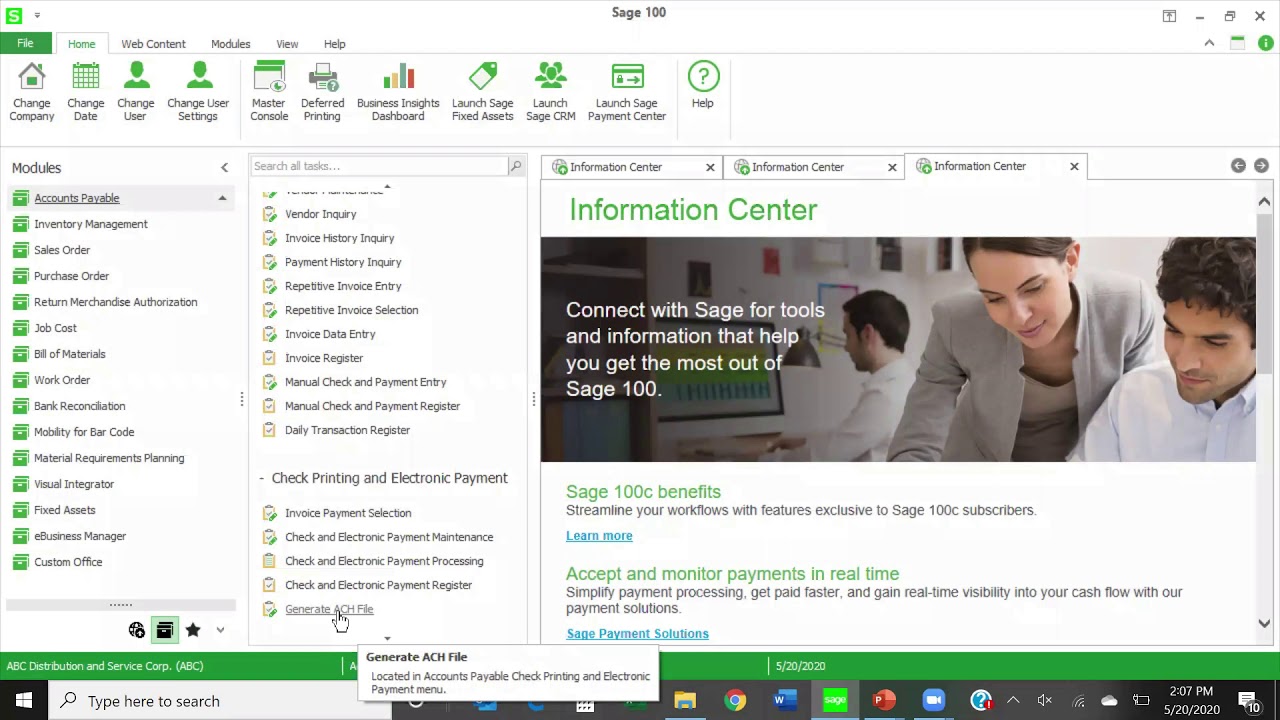The image size is (1280, 720).
Task: Close the second Information Center tab
Action: (892, 167)
